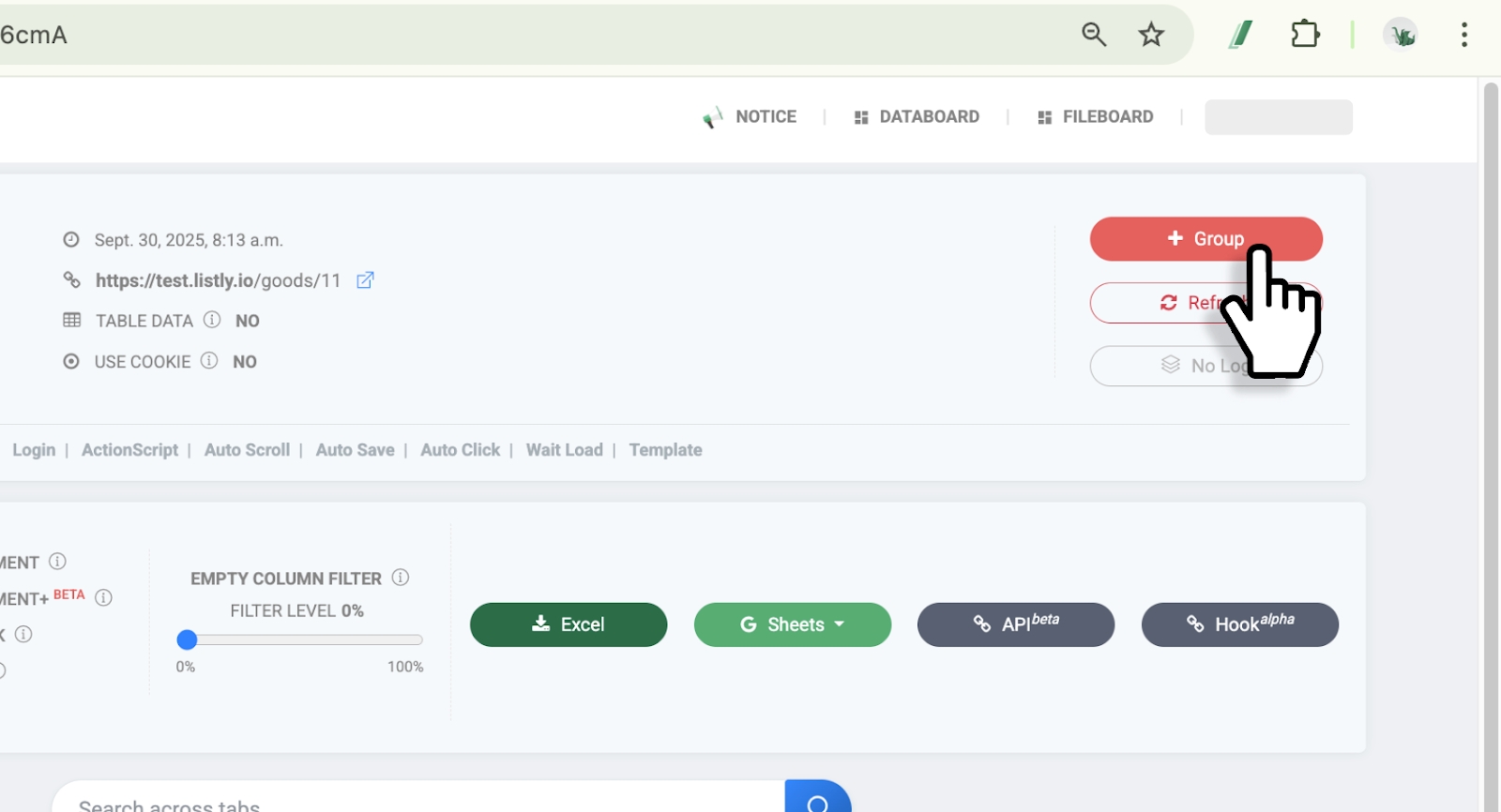The width and height of the screenshot is (1501, 812).
Task: Click info icon next to USE COOKIE
Action: tap(209, 361)
